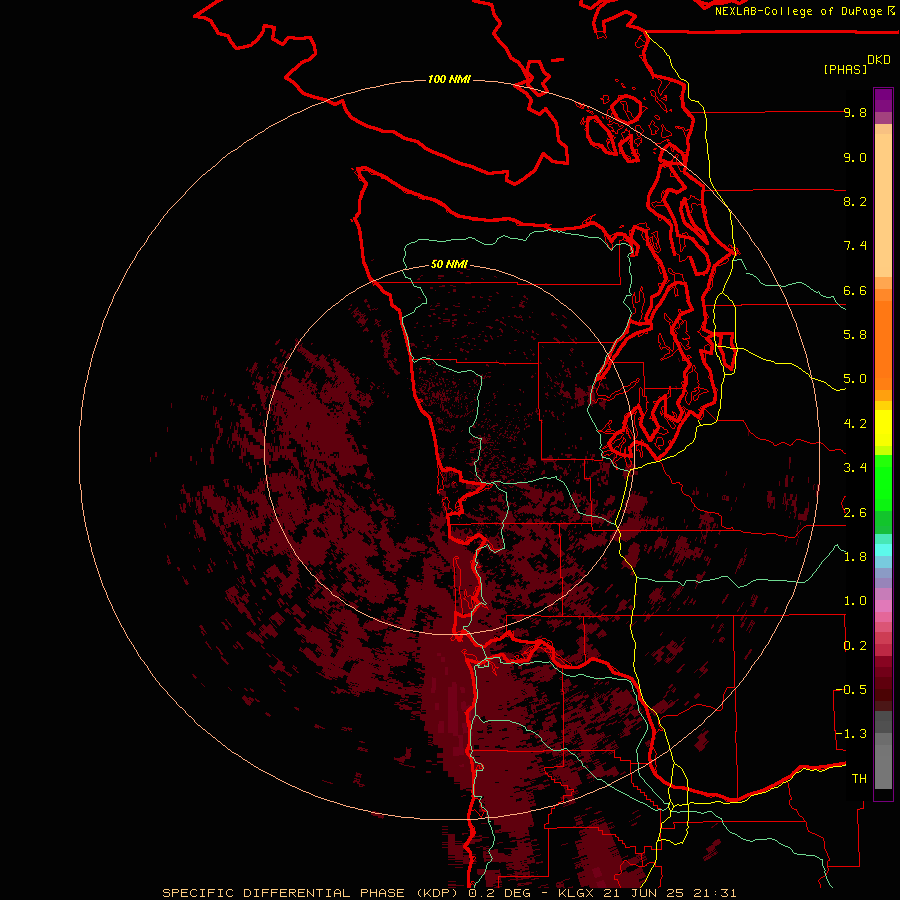Viewport: 900px width, 900px height.
Task: Select the 100 NMI range ring label
Action: [x=449, y=79]
